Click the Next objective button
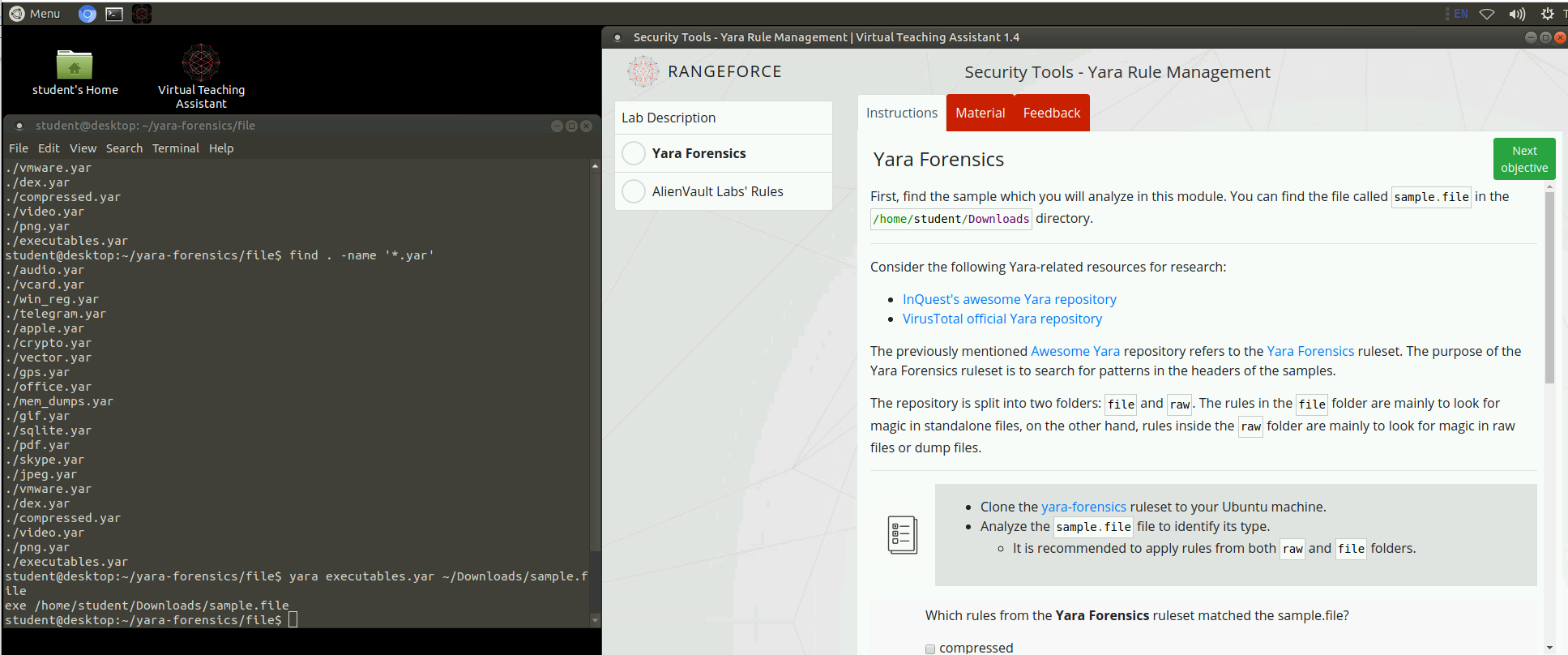The height and width of the screenshot is (655, 1568). pos(1523,159)
